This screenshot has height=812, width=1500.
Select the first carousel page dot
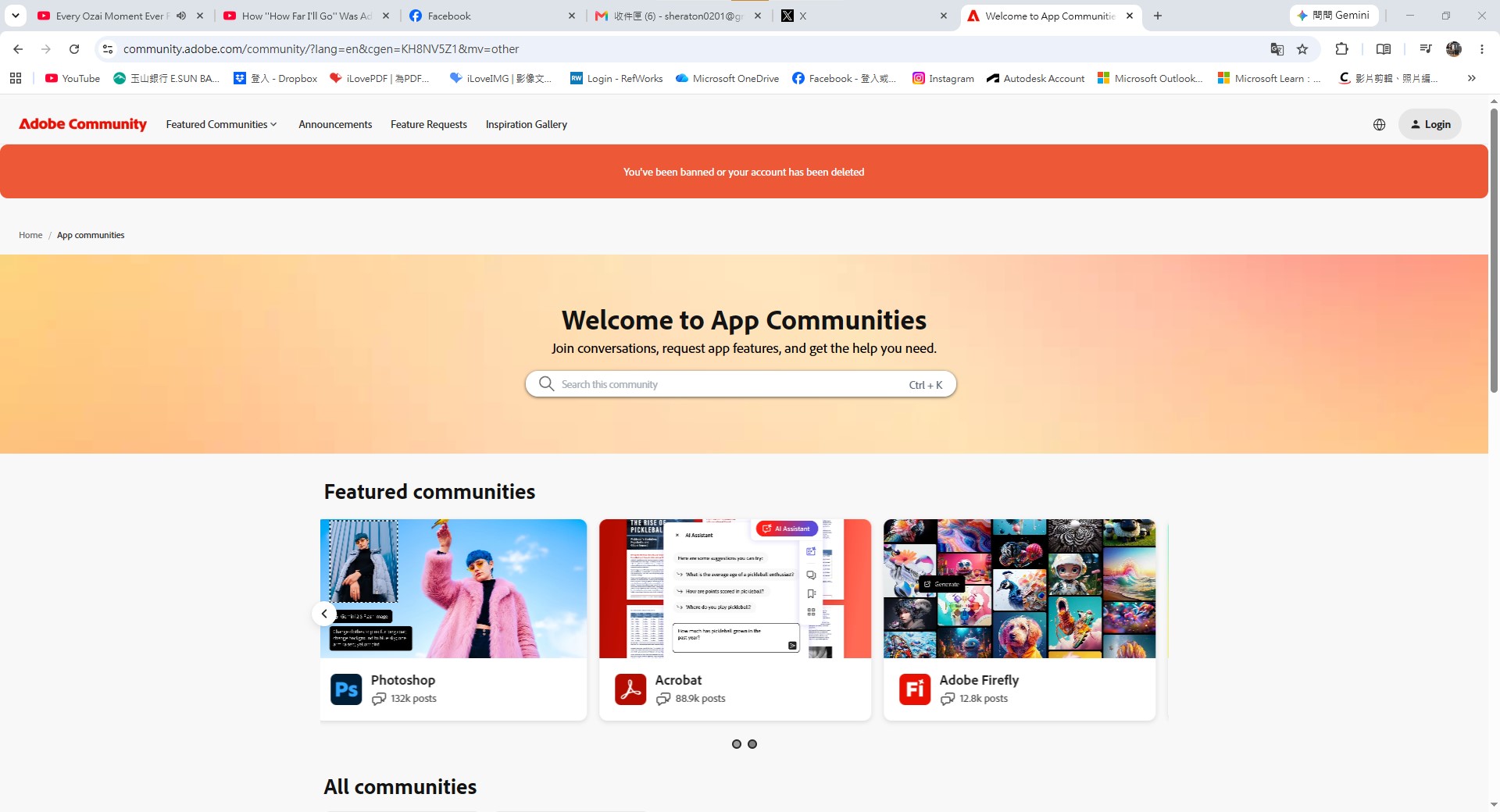pyautogui.click(x=737, y=744)
